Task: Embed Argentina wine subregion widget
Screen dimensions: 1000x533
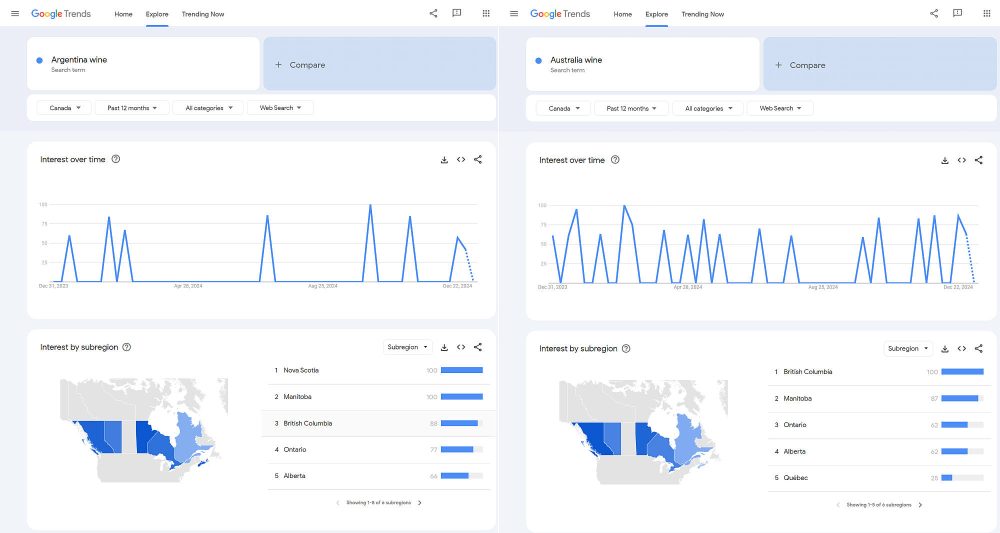Action: 461,347
